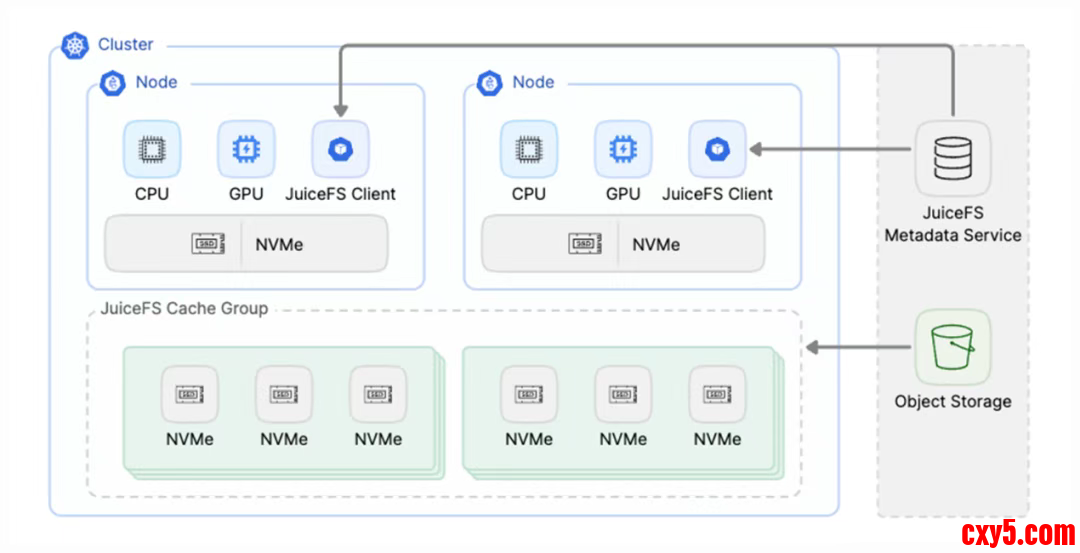Image resolution: width=1080 pixels, height=553 pixels.
Task: Click the Kubernetes icon beside the Cluster label
Action: point(75,45)
